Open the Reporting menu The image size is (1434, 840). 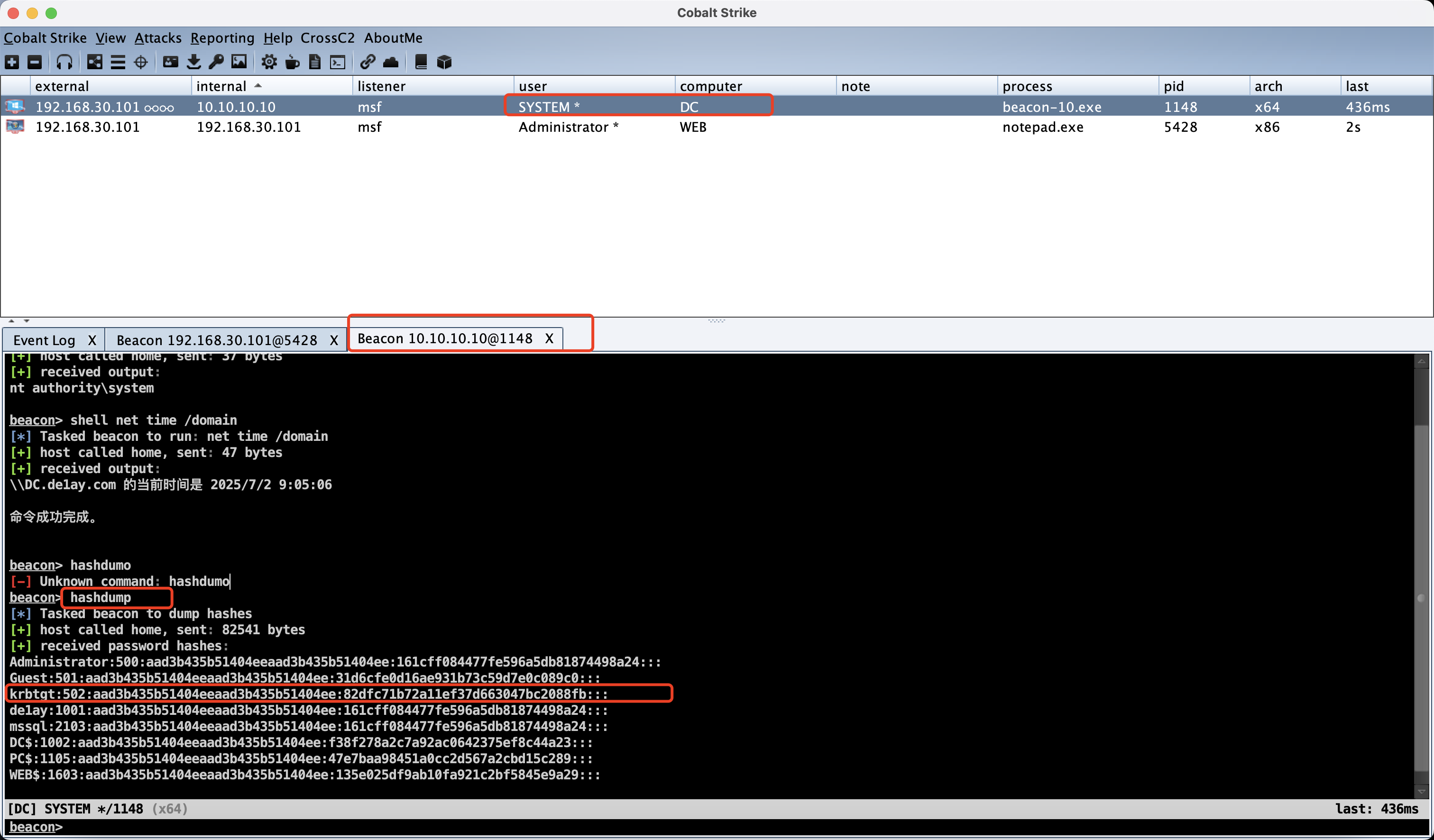click(x=222, y=38)
